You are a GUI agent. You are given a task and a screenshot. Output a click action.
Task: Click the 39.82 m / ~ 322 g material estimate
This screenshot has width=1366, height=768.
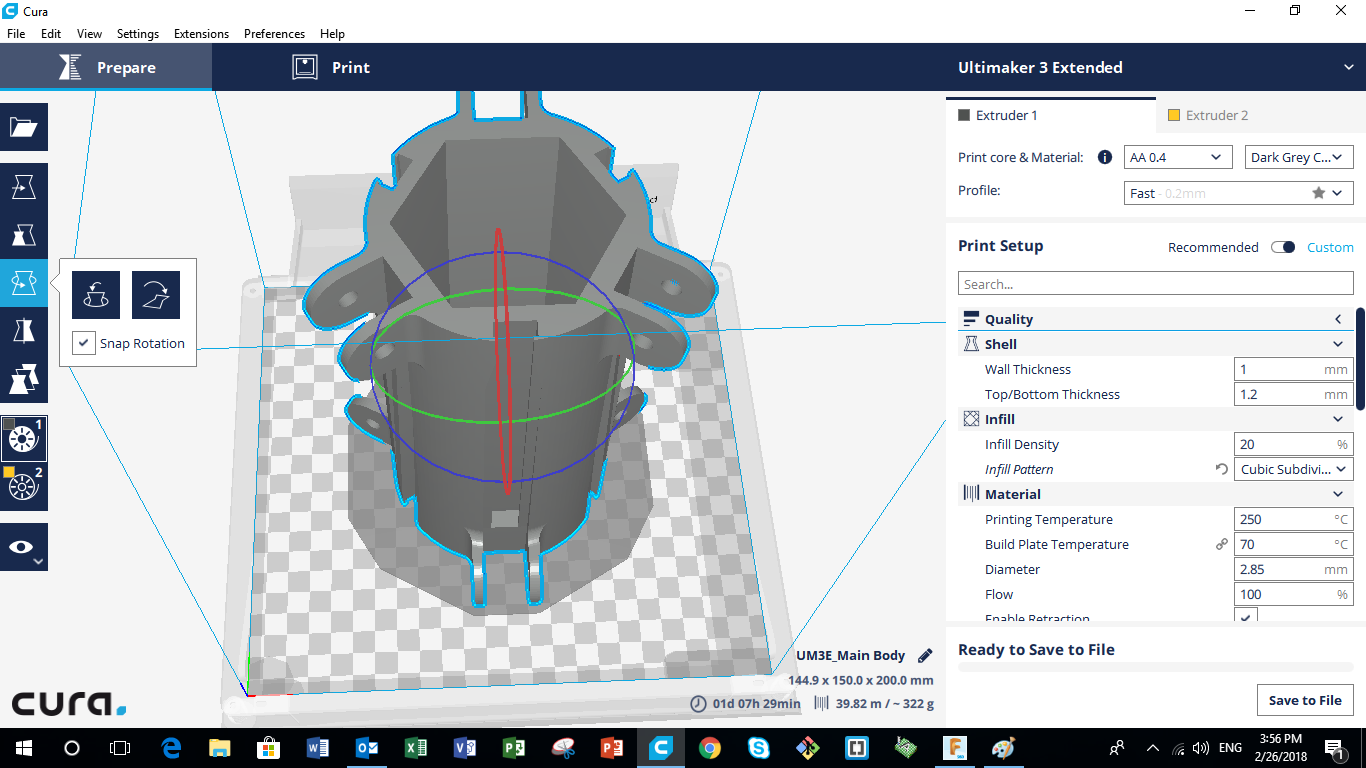885,703
